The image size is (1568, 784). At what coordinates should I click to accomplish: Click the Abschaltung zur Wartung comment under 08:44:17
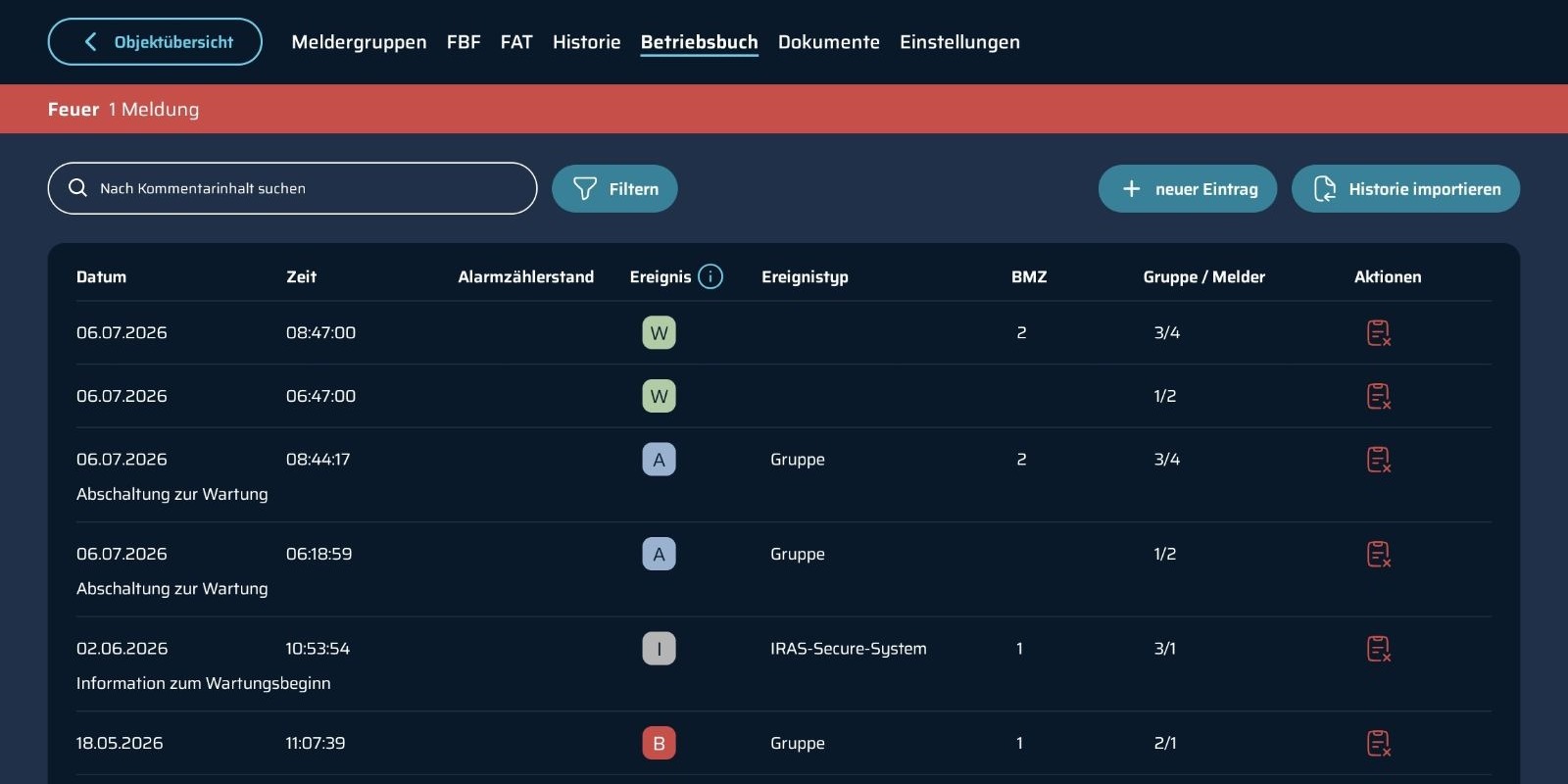171,494
